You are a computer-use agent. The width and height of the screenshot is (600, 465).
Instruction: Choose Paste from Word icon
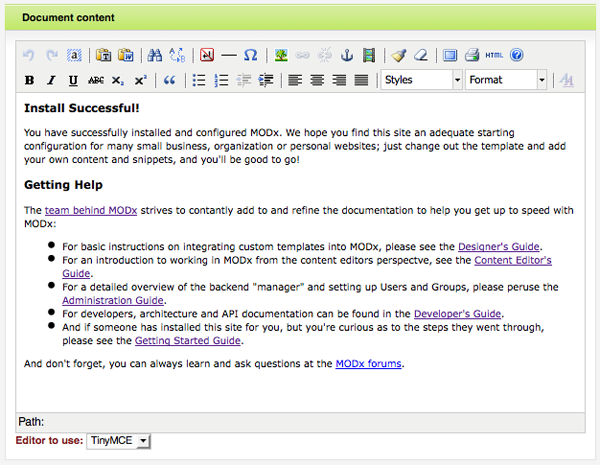[126, 55]
